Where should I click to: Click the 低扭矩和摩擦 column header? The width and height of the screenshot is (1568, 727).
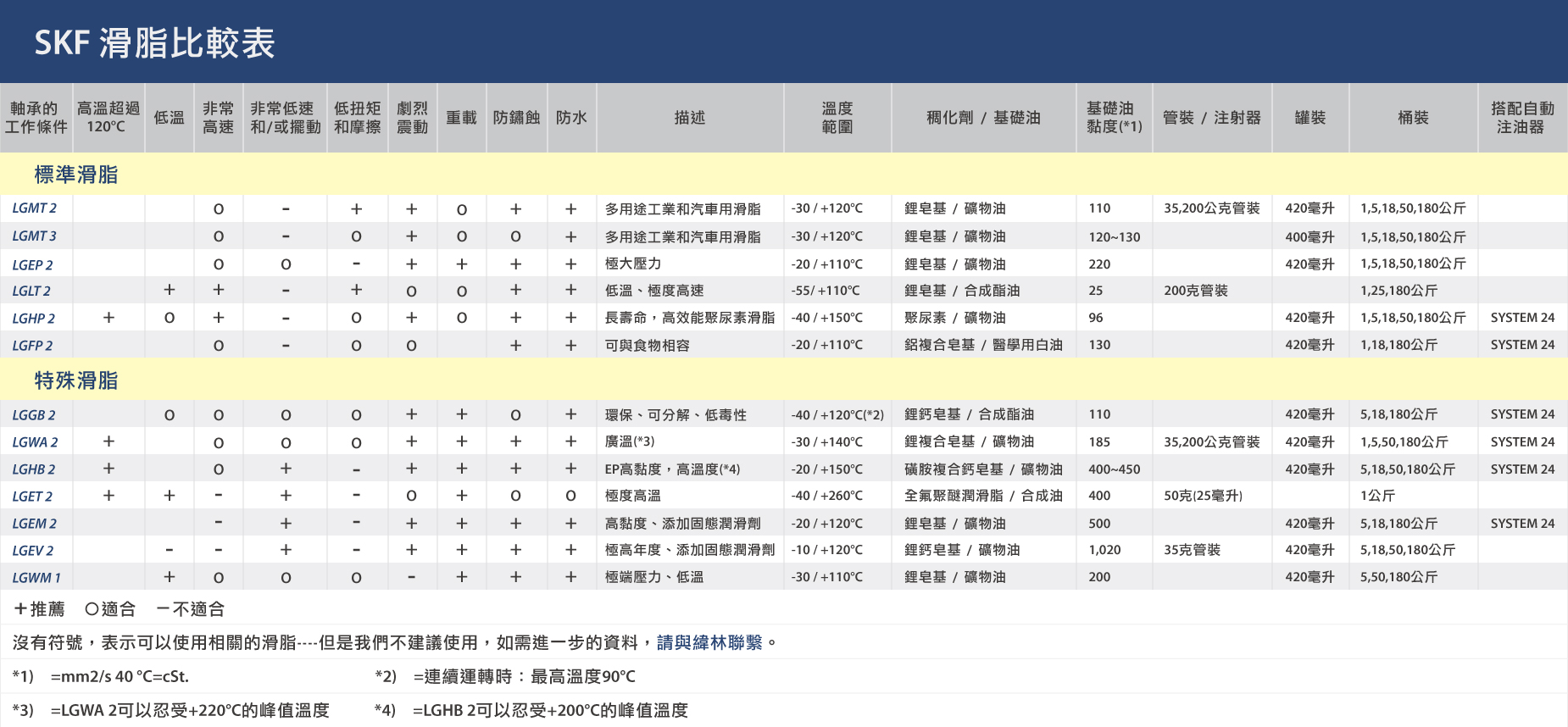tap(357, 118)
